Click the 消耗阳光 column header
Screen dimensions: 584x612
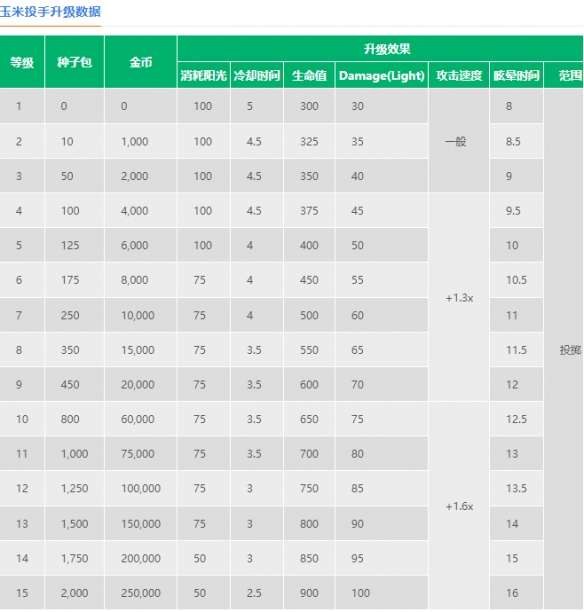[x=204, y=75]
